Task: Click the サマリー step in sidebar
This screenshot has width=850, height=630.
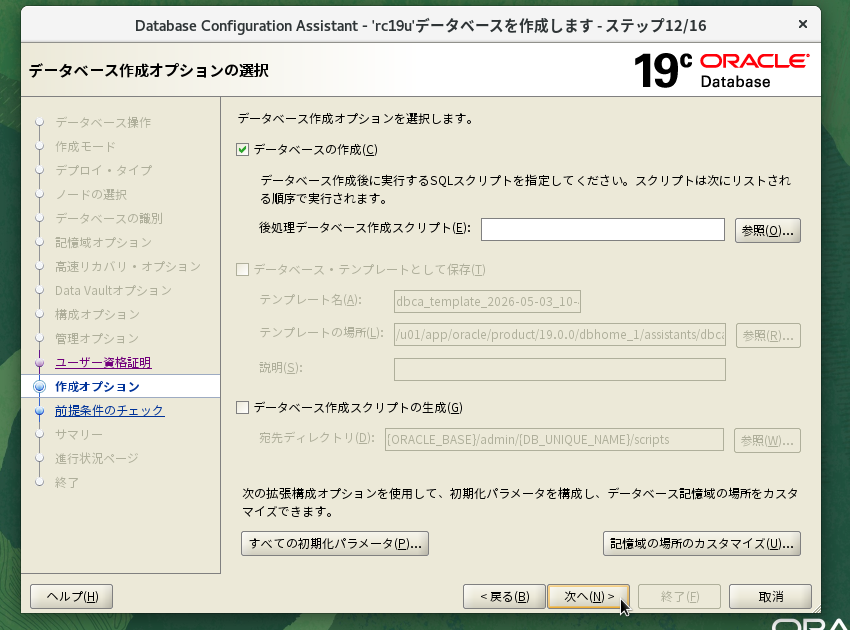Action: tap(79, 434)
